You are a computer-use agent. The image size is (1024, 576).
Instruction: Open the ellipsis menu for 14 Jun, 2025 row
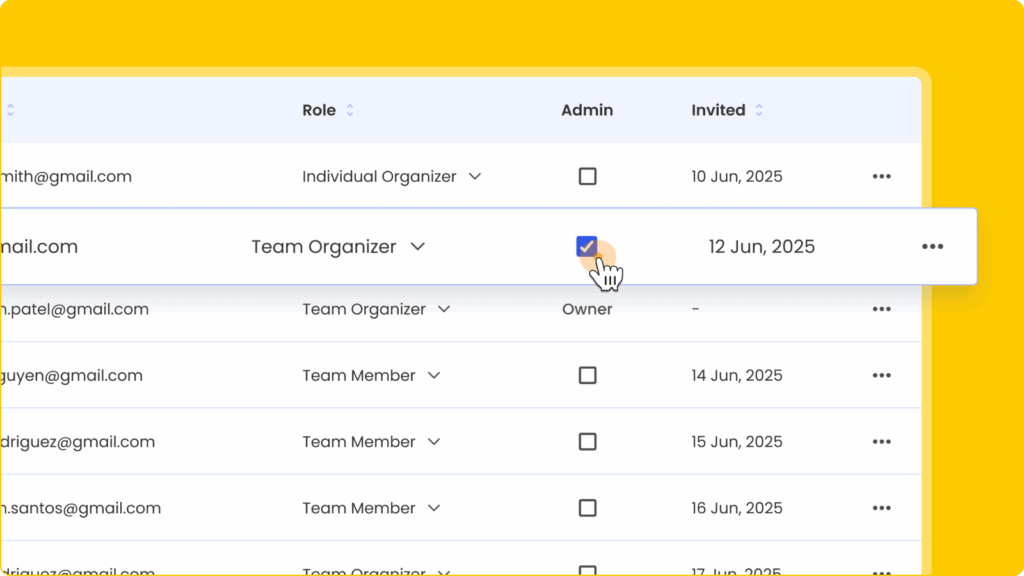[881, 376]
